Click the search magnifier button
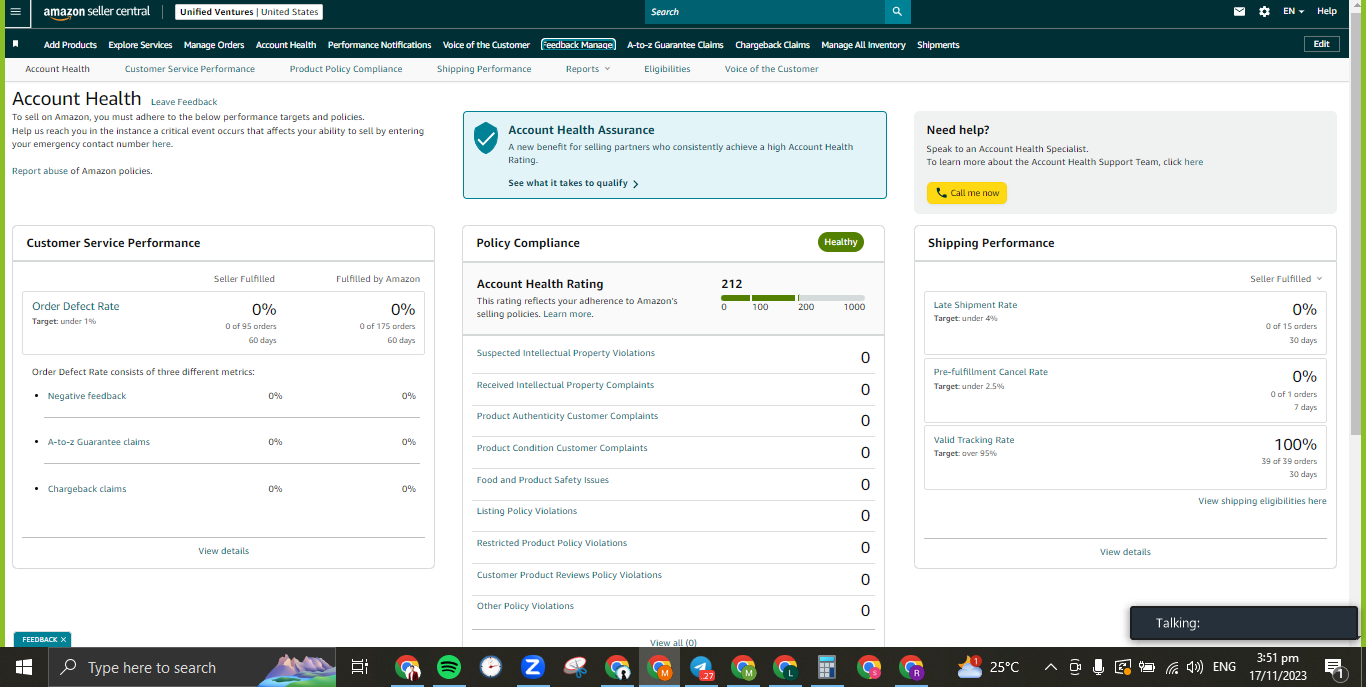1366x687 pixels. click(897, 12)
